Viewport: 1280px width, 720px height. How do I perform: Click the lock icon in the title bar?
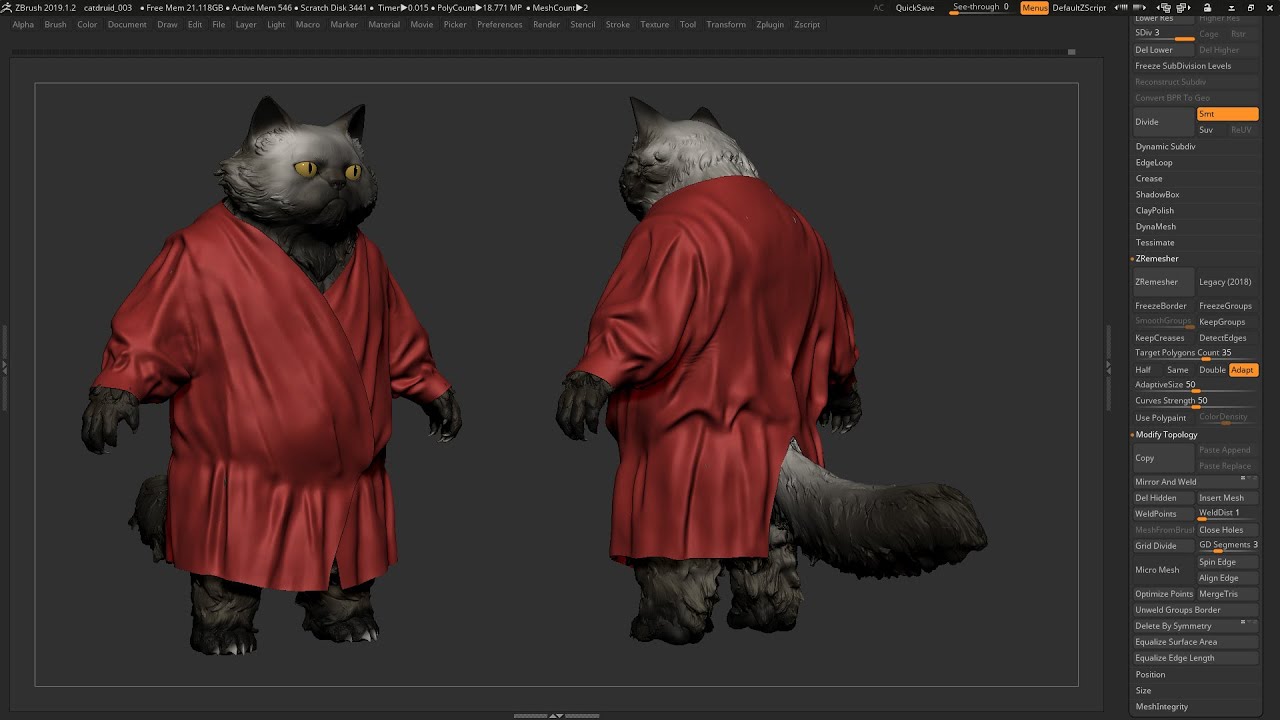click(x=1208, y=8)
